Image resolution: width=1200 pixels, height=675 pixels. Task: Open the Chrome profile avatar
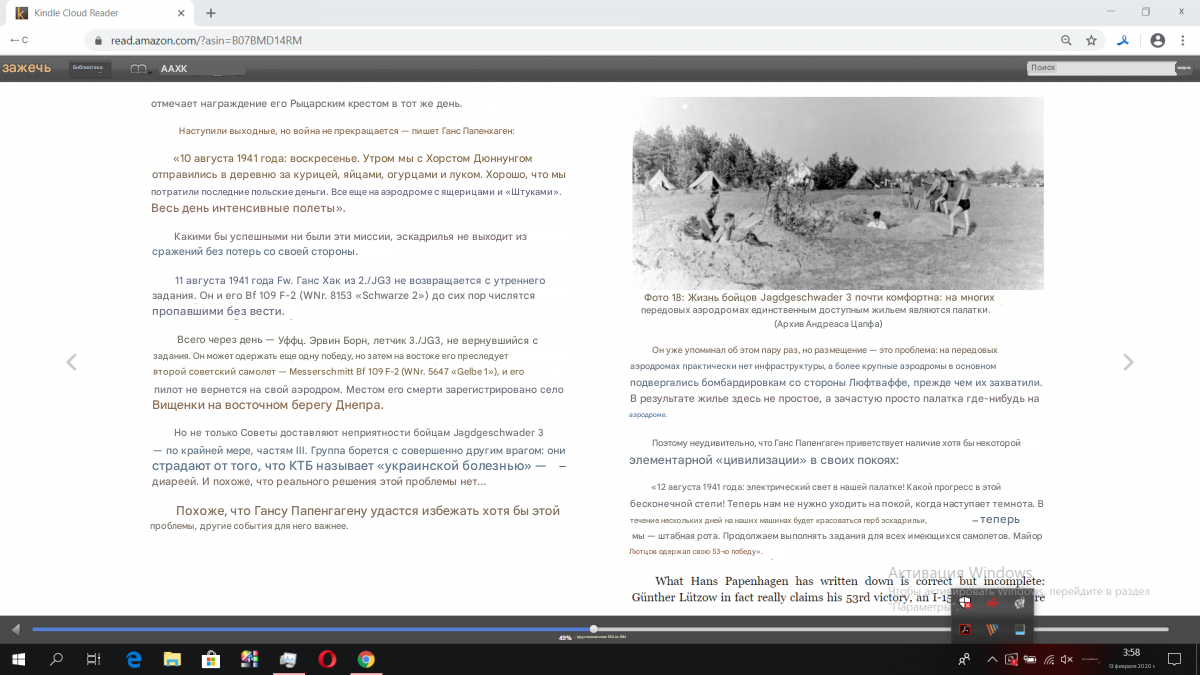click(1157, 40)
